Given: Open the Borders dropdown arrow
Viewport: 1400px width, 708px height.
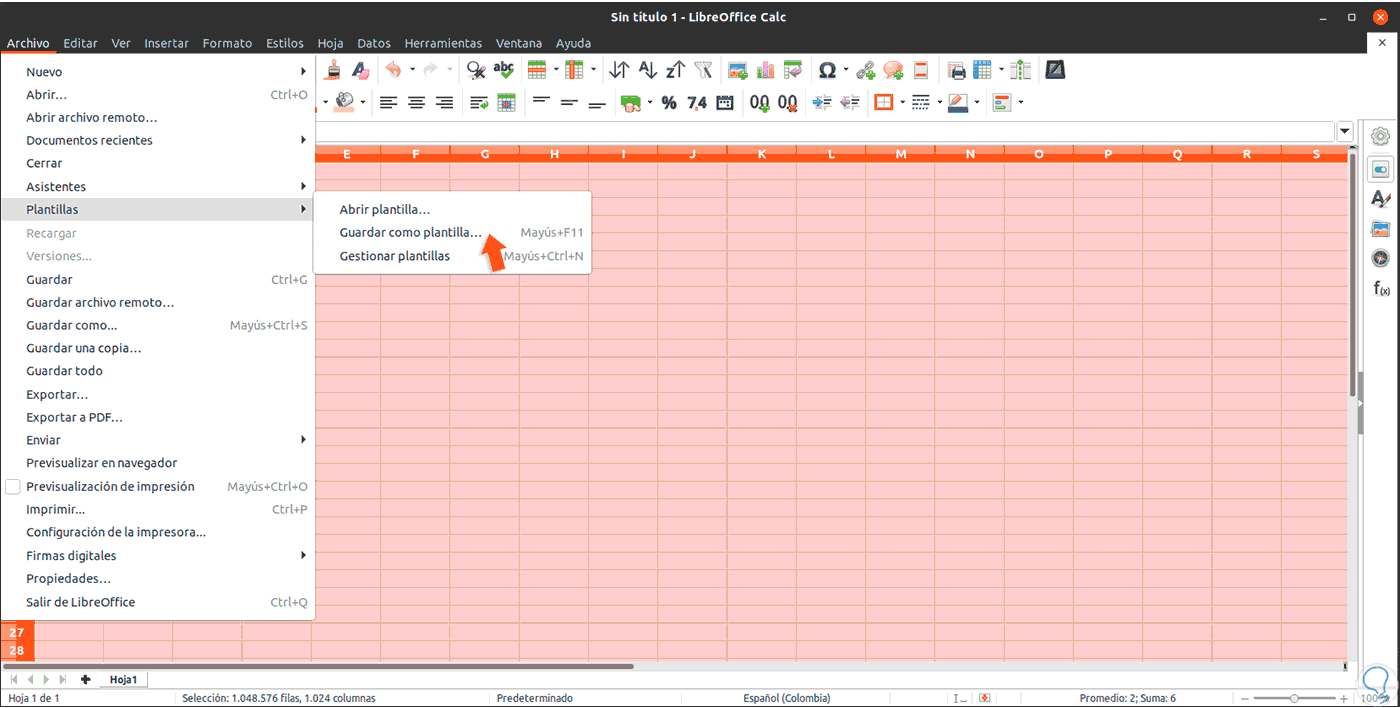Looking at the screenshot, I should pos(902,102).
